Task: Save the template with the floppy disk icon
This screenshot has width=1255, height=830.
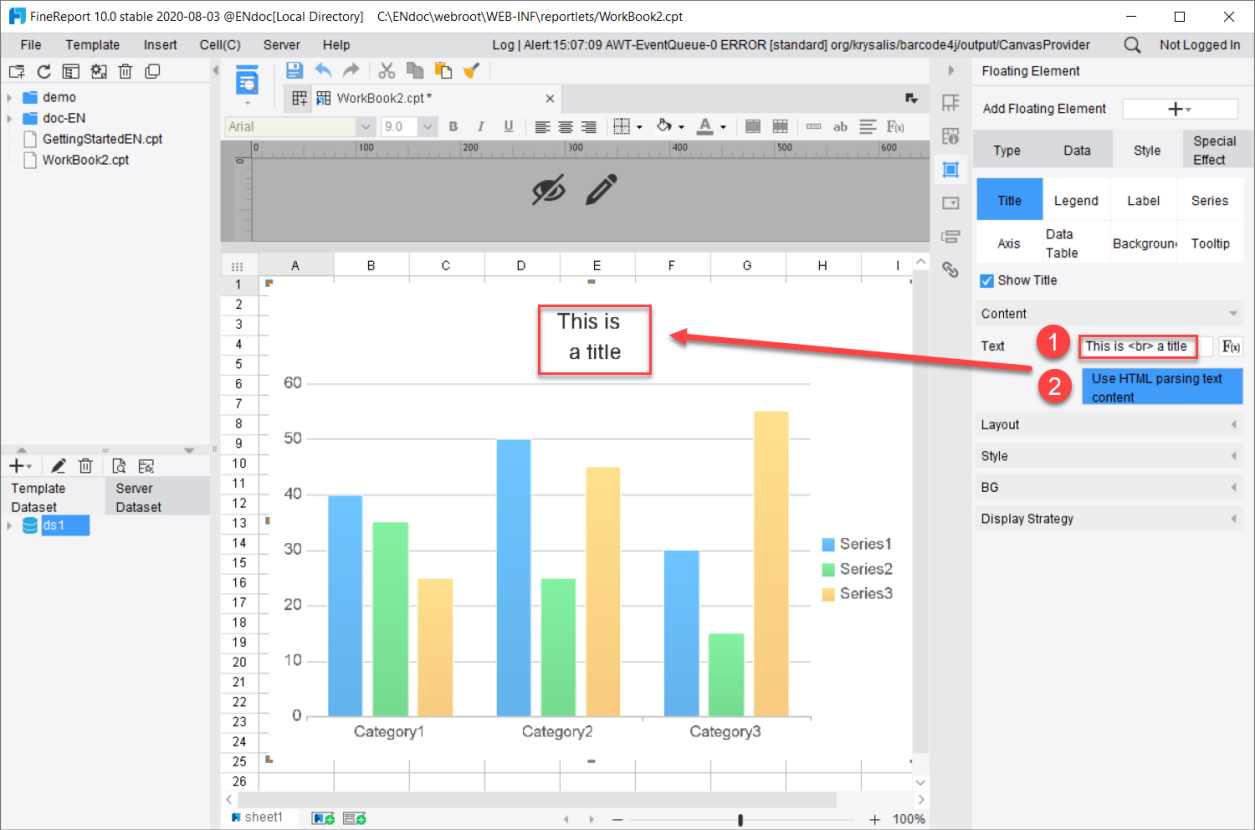Action: click(x=294, y=70)
